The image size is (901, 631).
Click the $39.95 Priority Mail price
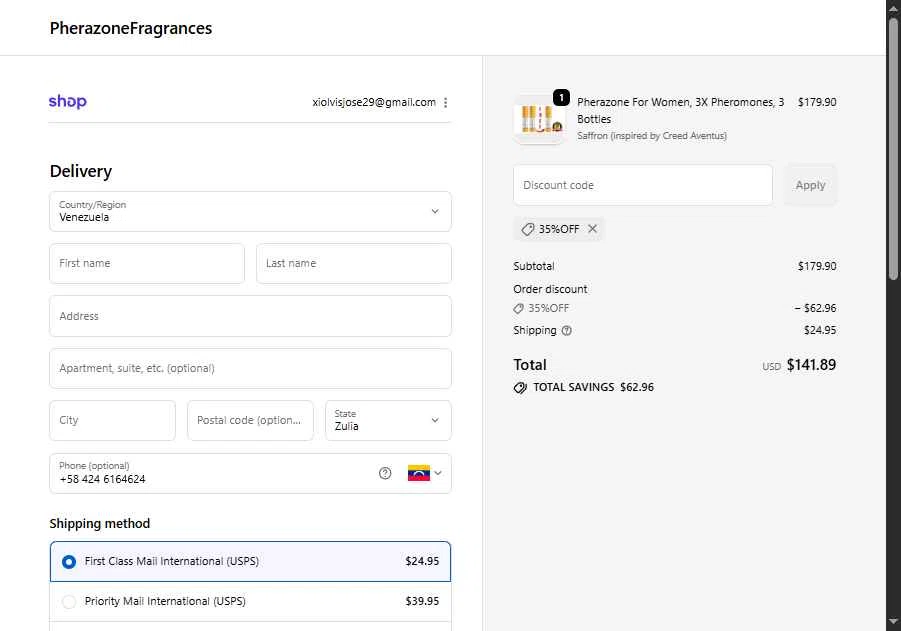(422, 601)
